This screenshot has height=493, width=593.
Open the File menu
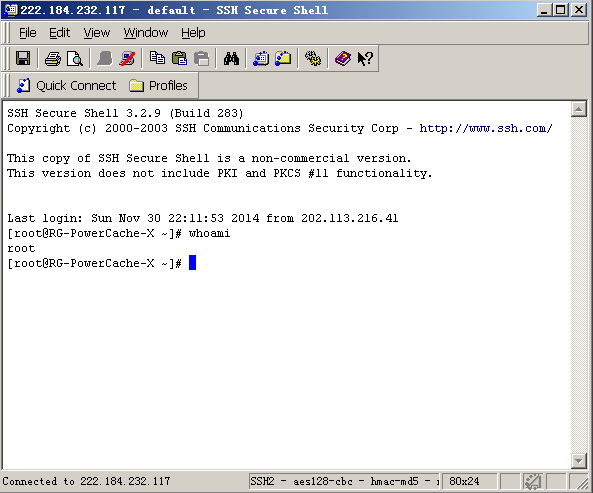[28, 33]
